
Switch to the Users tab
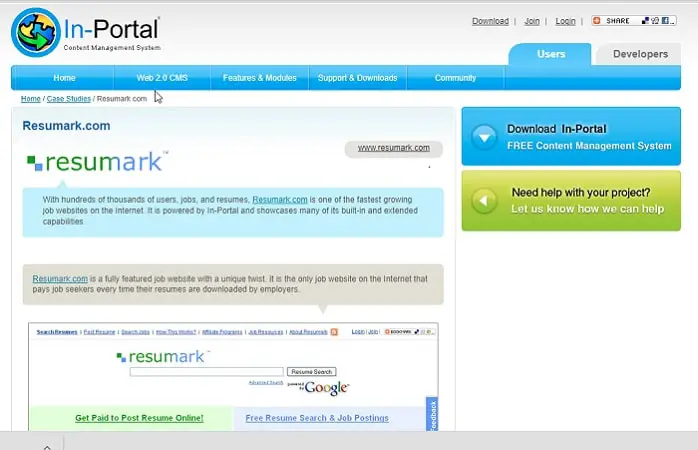(551, 54)
